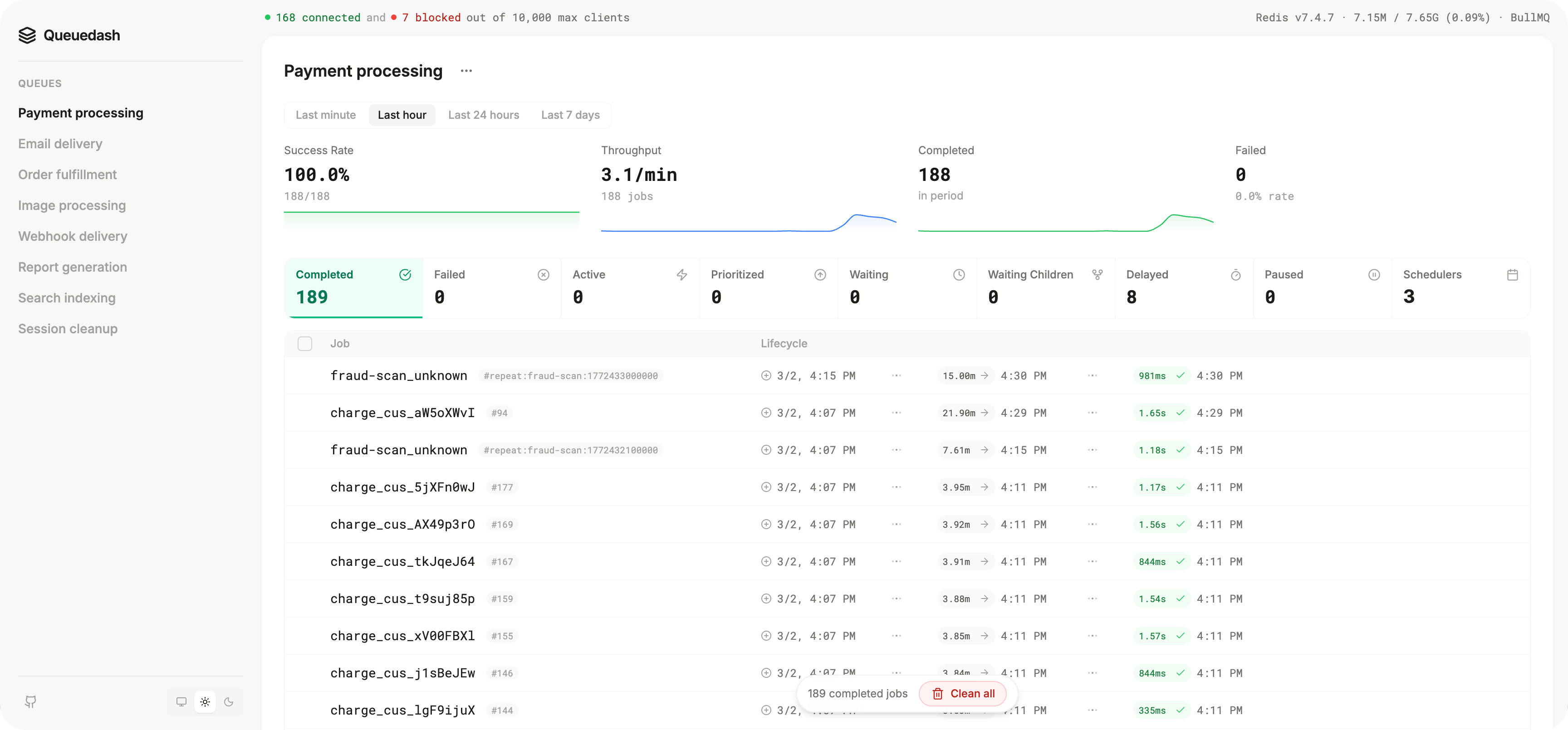Viewport: 1568px width, 730px height.
Task: Open the three-dot menu next to Payment processing
Action: pyautogui.click(x=466, y=71)
